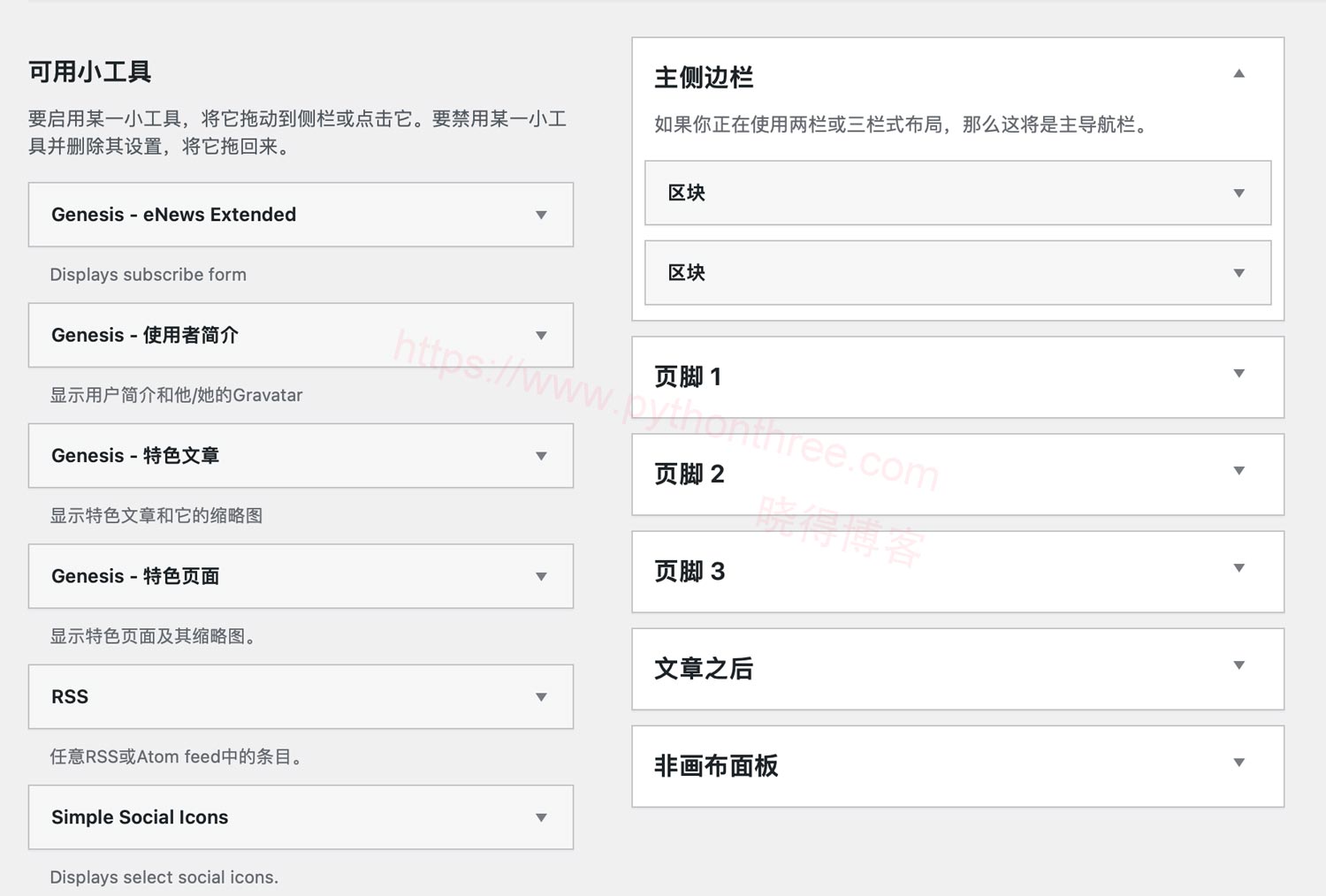Click the 页脚 2 heading

click(690, 475)
